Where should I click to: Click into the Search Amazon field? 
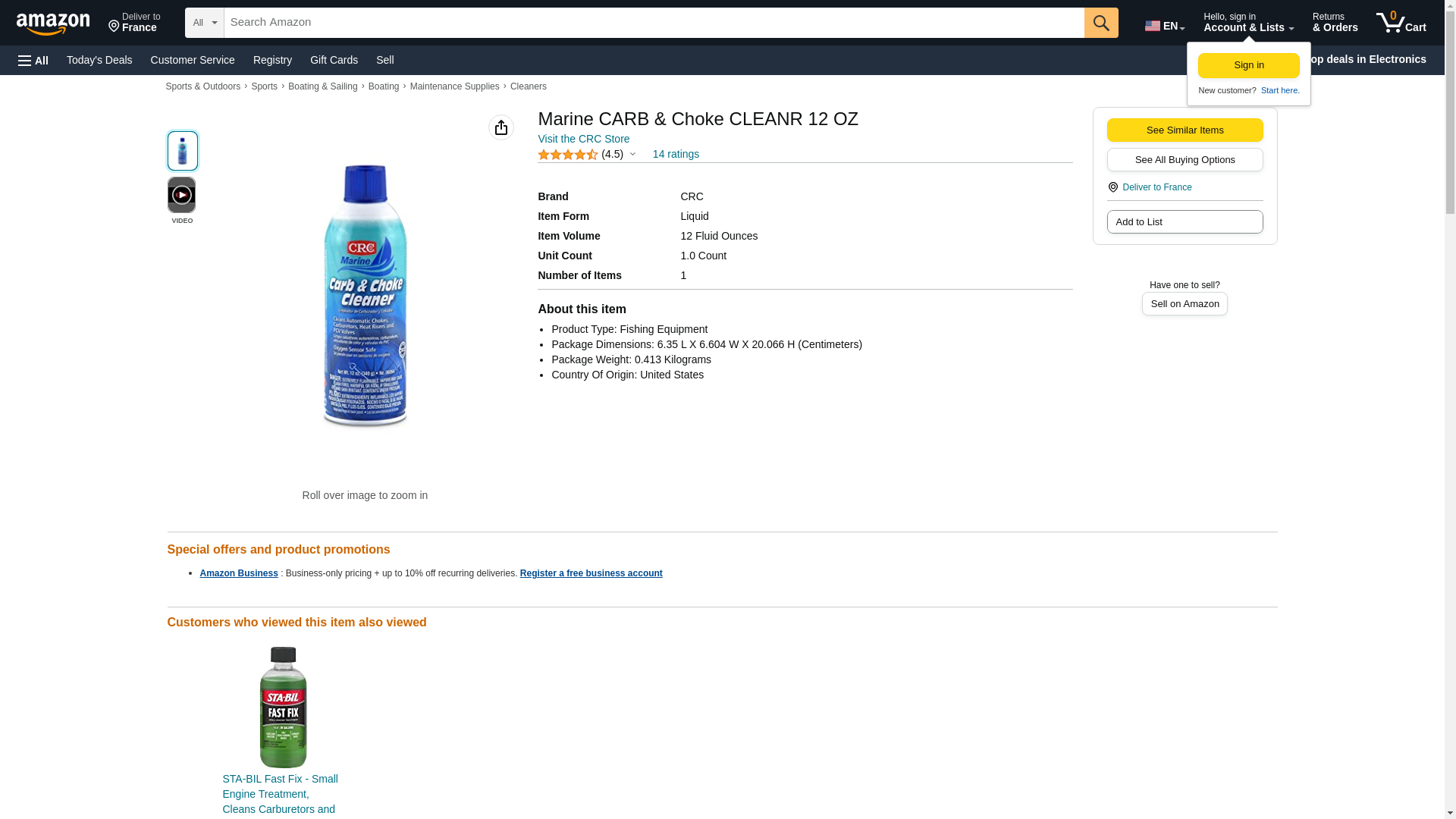pyautogui.click(x=653, y=23)
